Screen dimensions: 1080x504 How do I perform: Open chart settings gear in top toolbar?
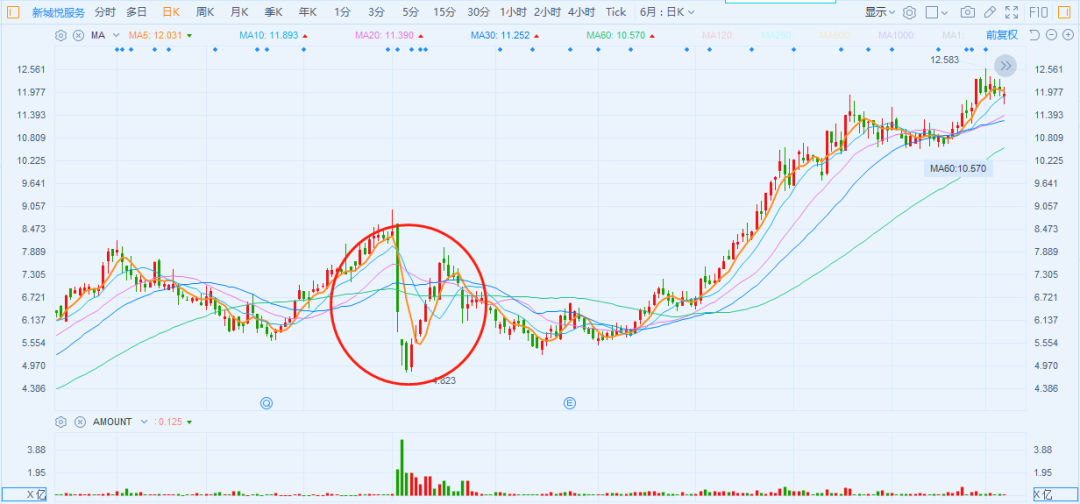point(909,12)
